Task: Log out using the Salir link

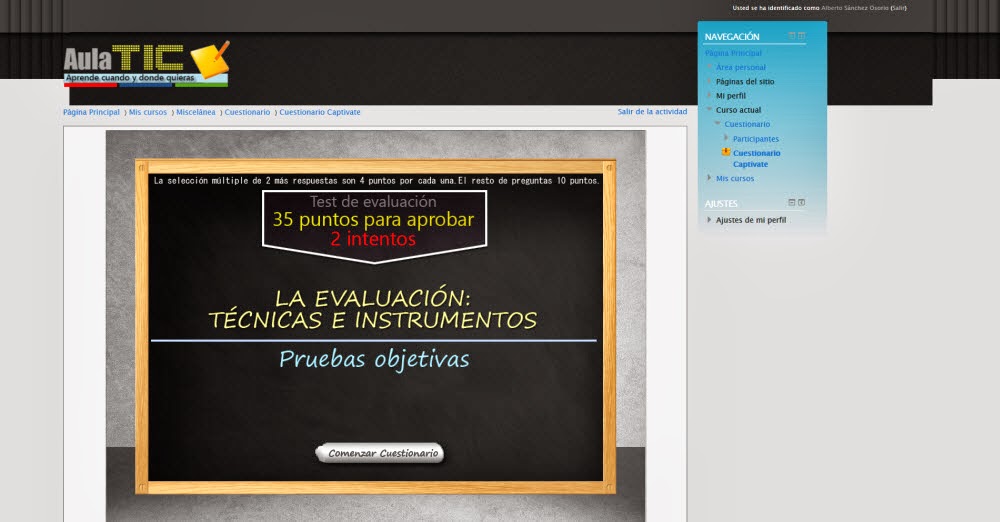Action: pyautogui.click(x=898, y=8)
